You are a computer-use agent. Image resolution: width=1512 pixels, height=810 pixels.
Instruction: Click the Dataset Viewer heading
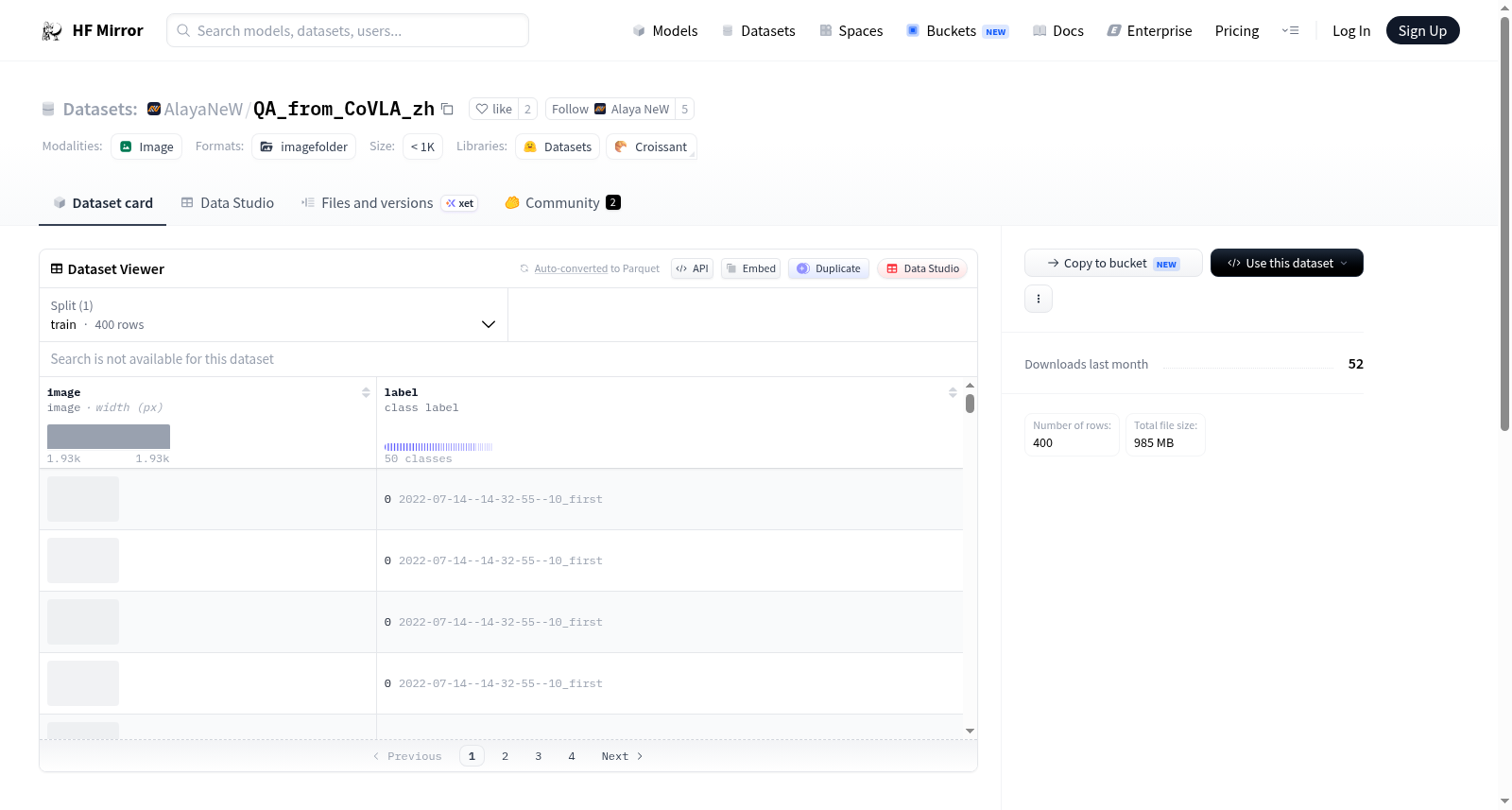click(x=108, y=269)
